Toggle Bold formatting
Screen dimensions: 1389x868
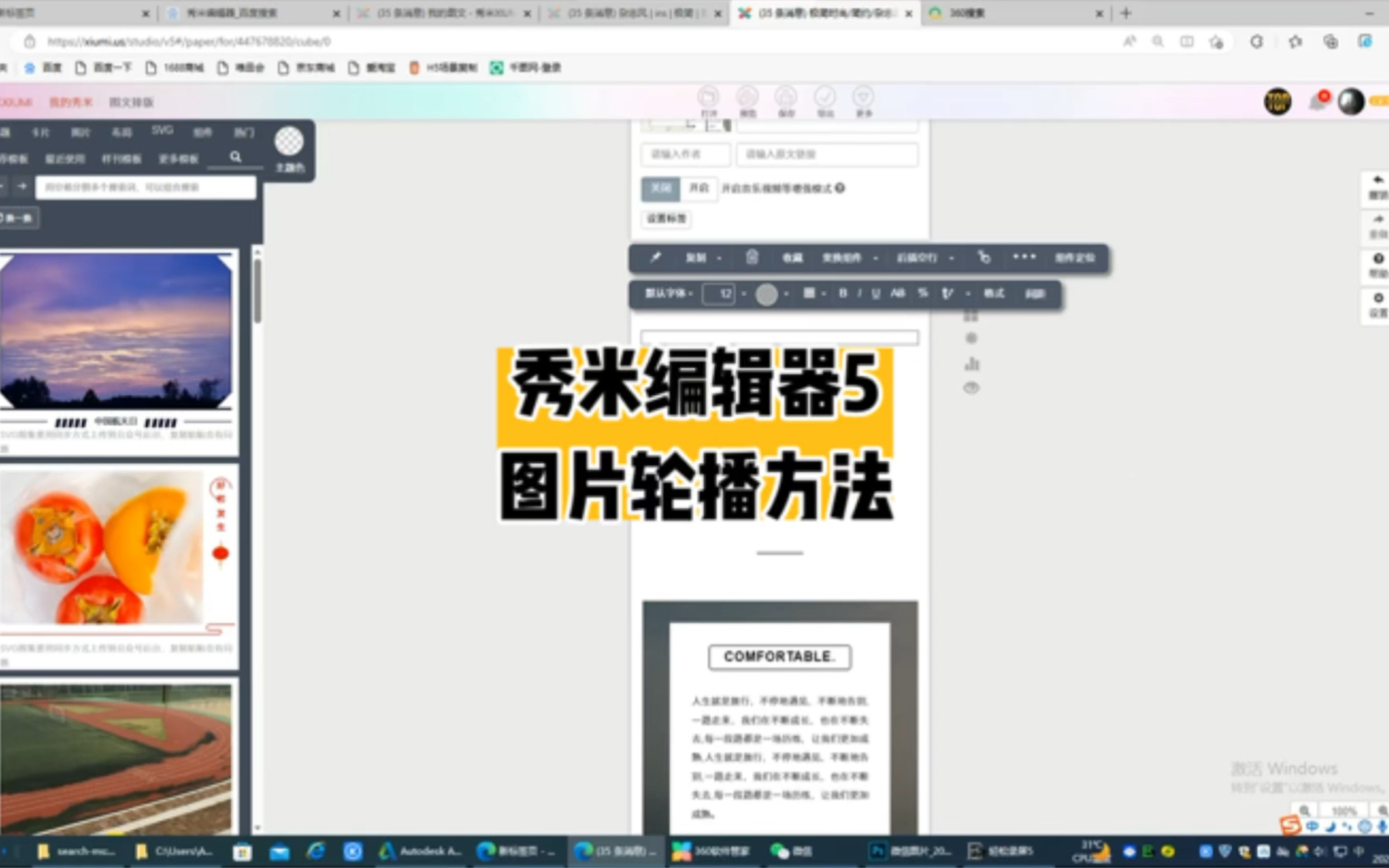[x=843, y=293]
